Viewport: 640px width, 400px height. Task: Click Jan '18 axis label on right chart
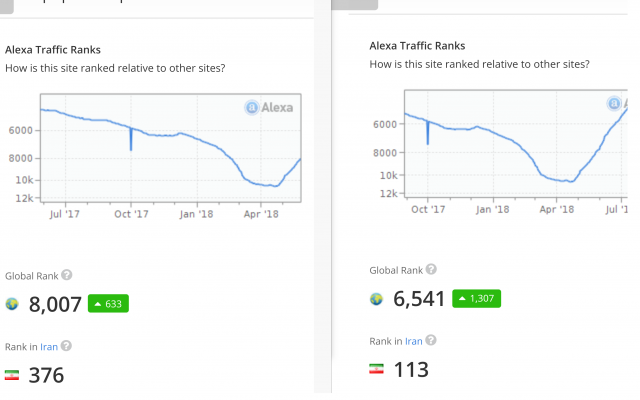pyautogui.click(x=492, y=209)
